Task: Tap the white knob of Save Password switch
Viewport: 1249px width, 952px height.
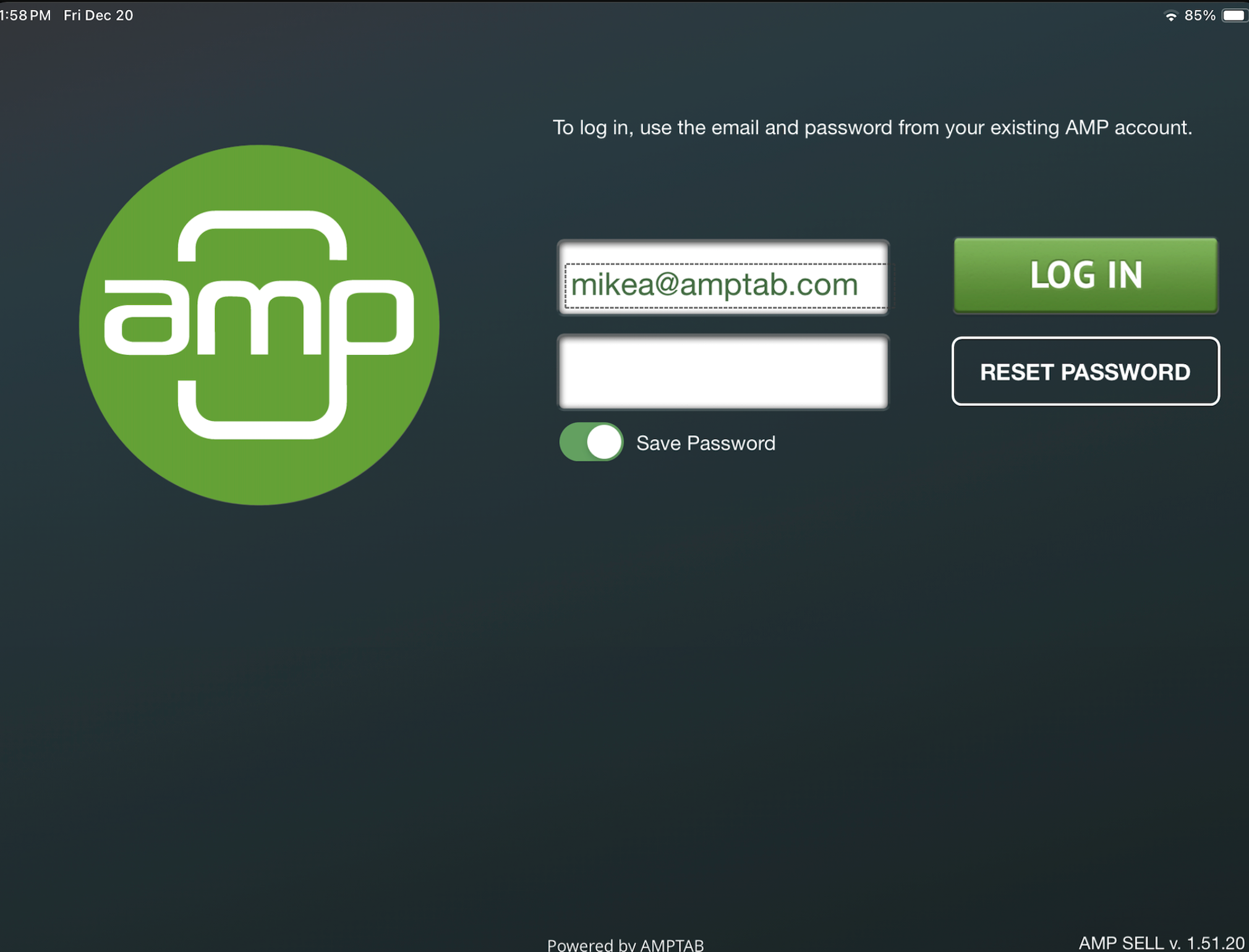Action: (604, 442)
